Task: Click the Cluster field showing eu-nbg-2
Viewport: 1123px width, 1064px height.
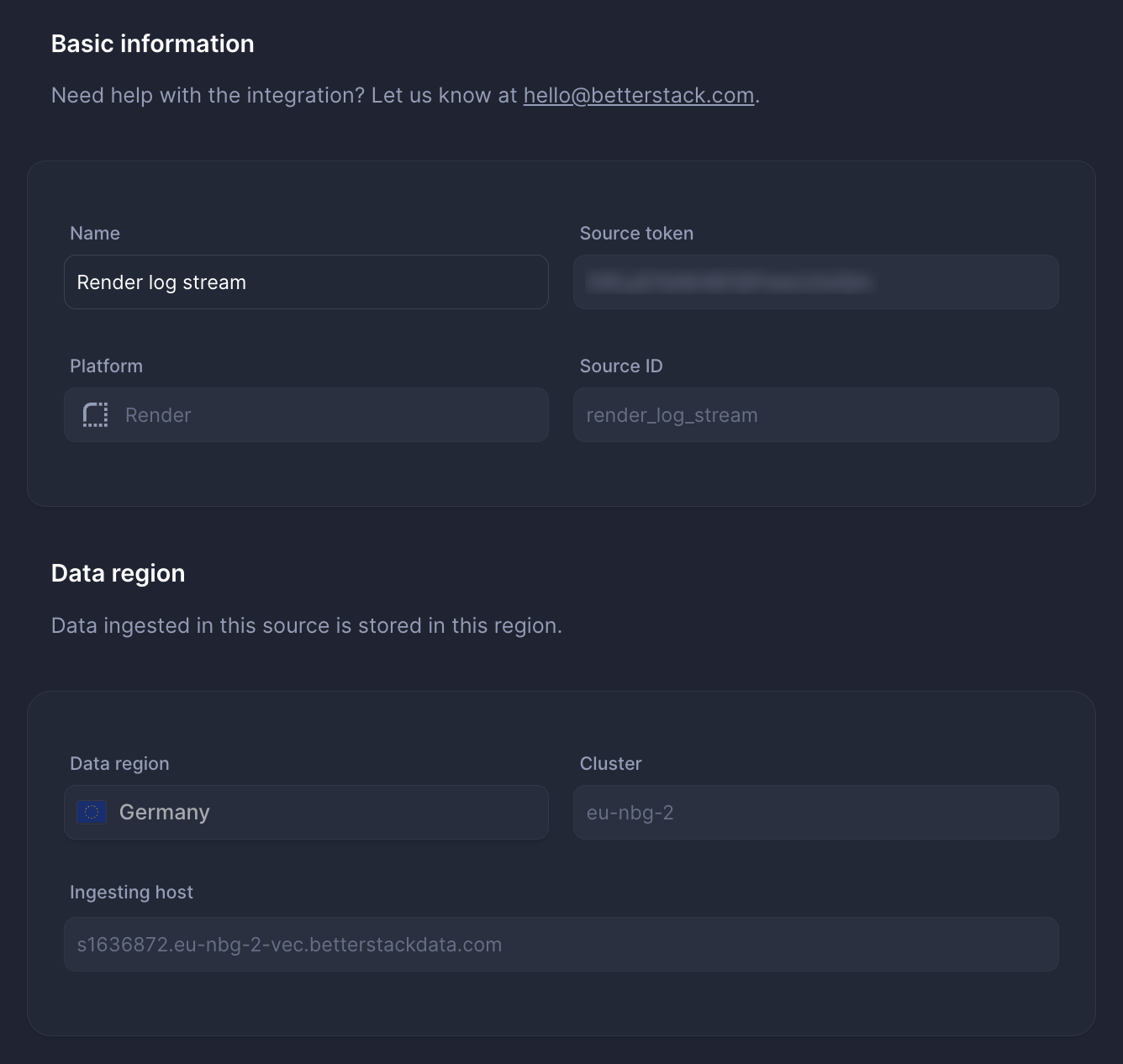Action: (x=815, y=812)
